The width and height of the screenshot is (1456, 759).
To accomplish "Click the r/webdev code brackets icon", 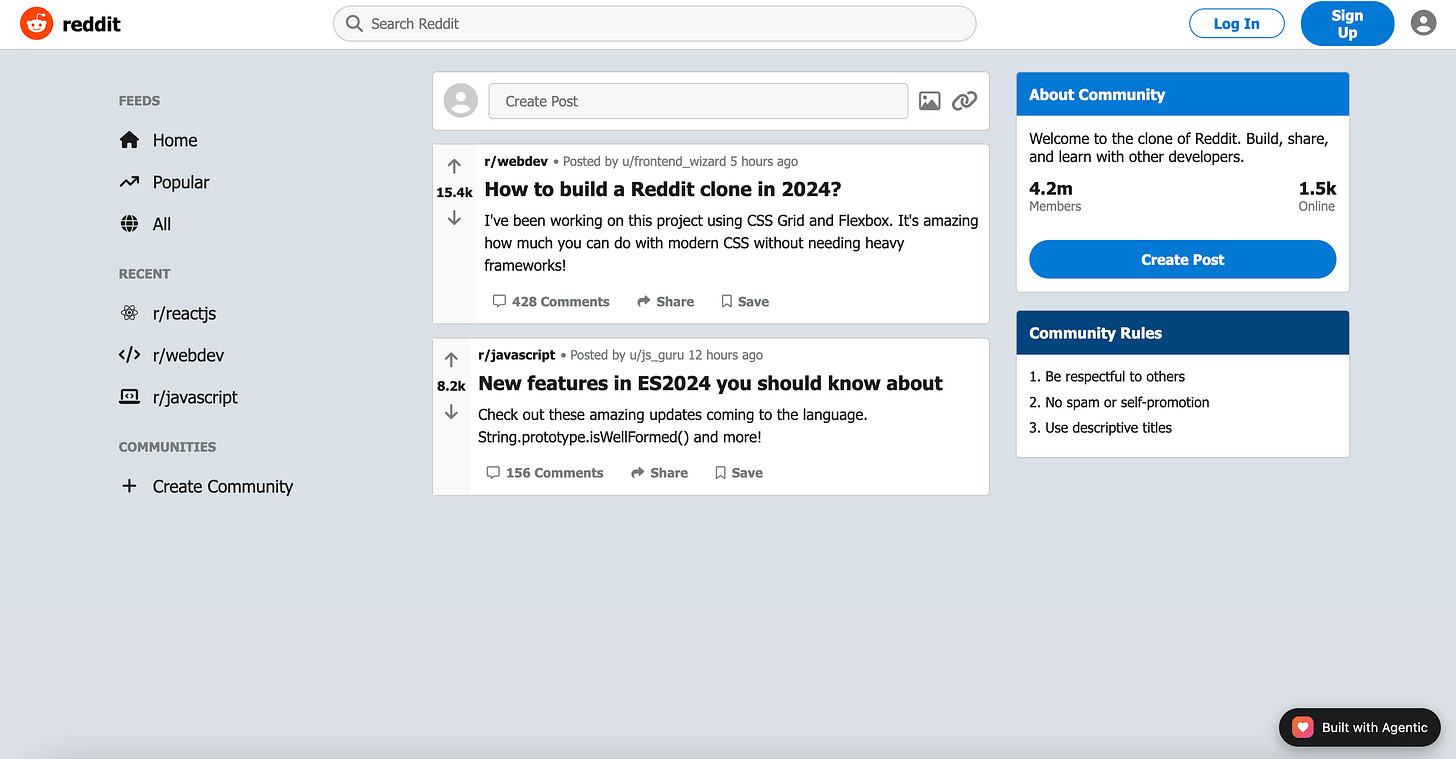I will click(129, 355).
